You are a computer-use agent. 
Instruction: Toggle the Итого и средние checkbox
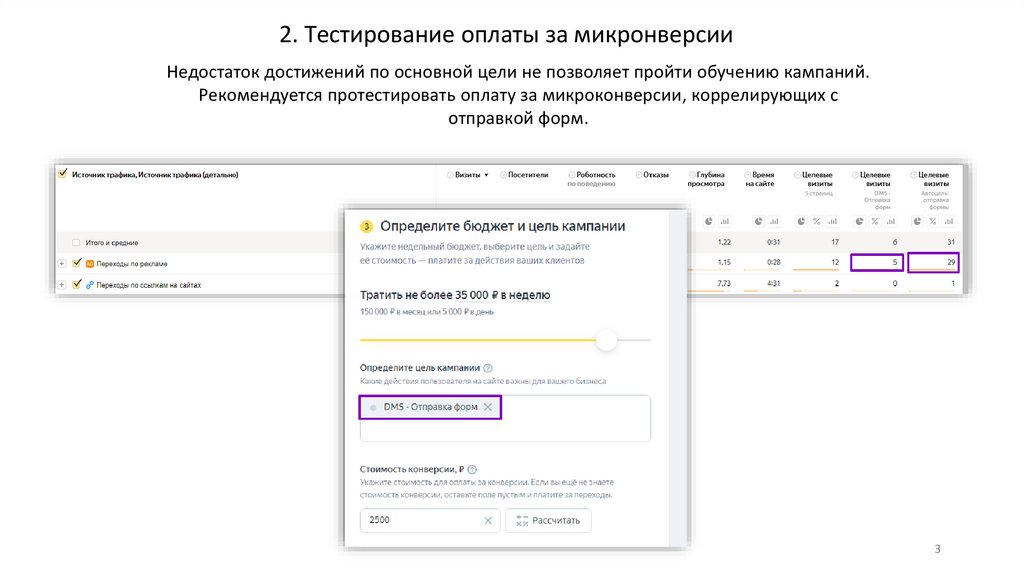tap(76, 243)
